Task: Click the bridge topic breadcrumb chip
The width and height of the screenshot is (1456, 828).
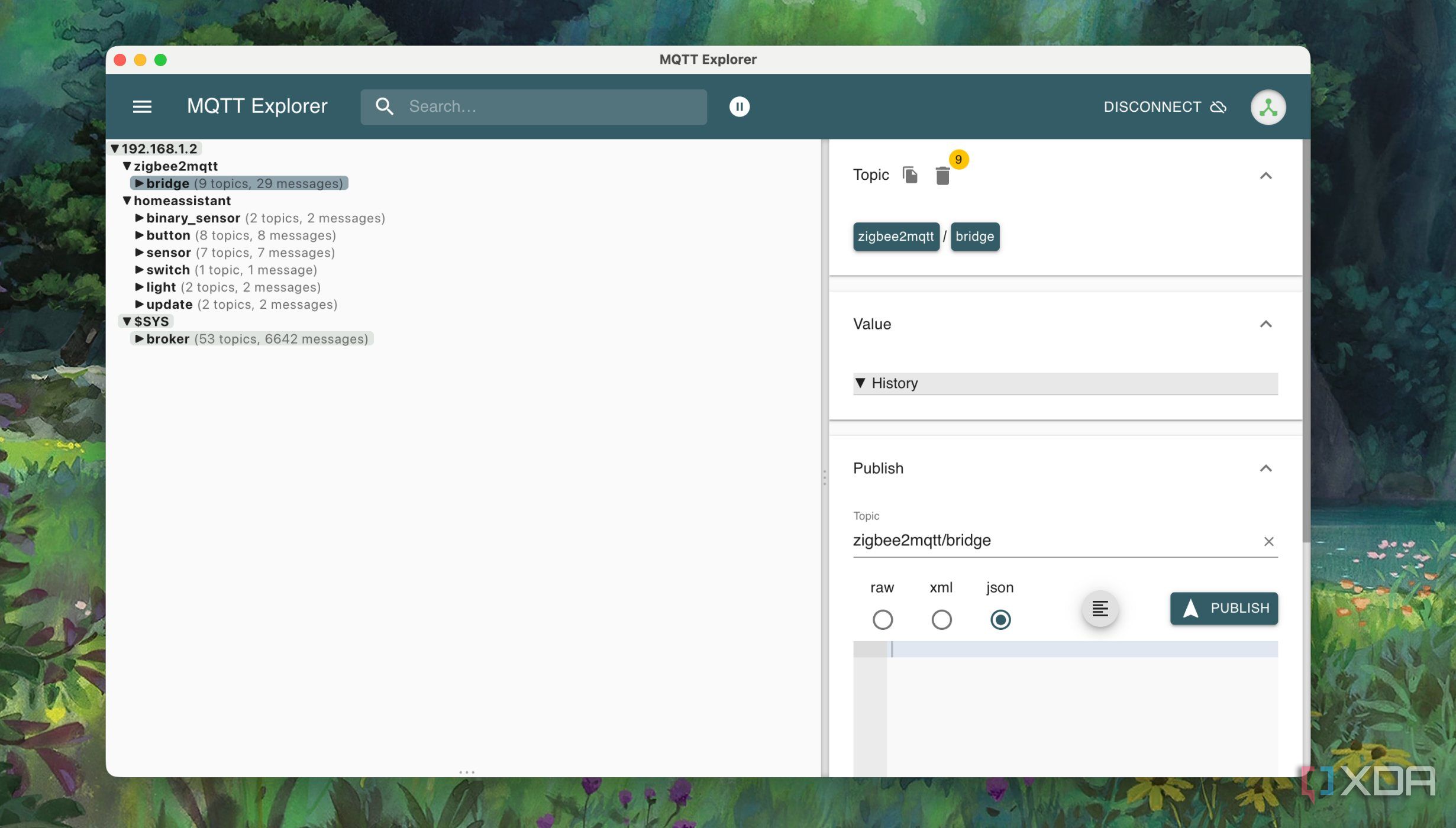Action: point(974,237)
